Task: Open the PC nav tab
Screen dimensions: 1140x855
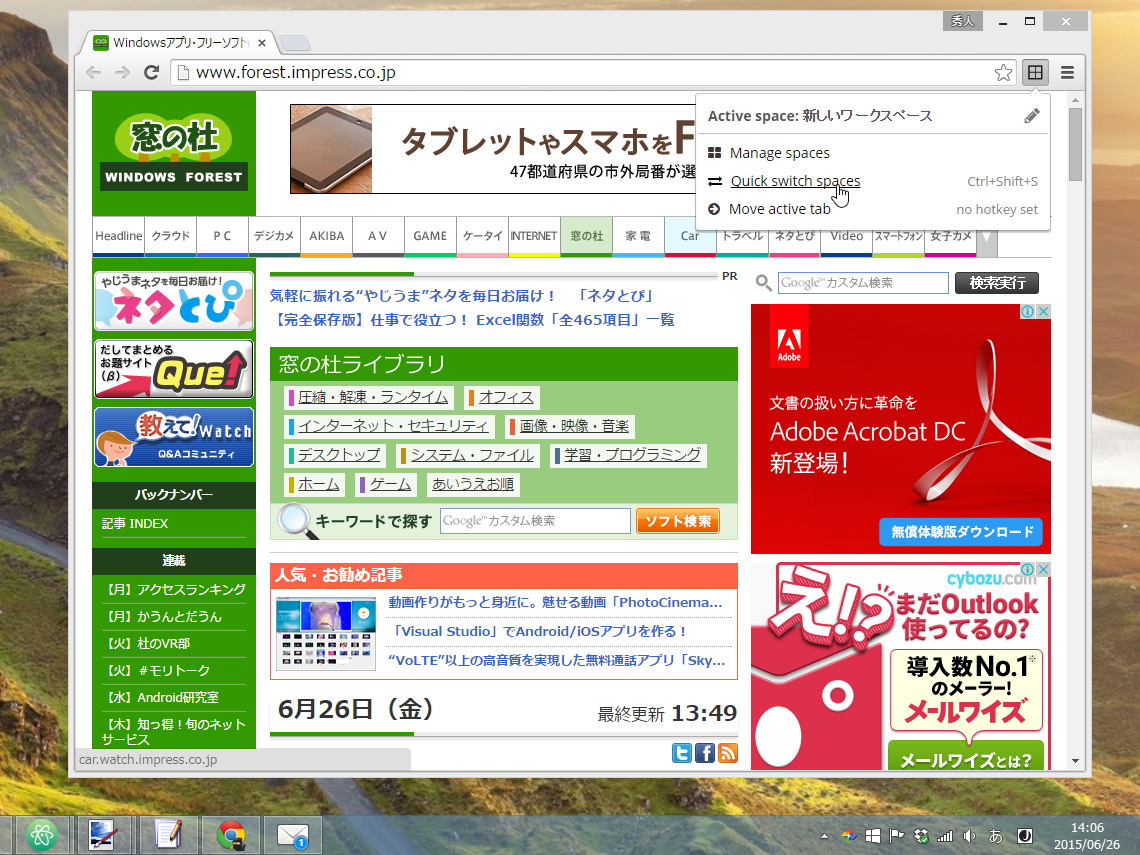Action: tap(222, 236)
